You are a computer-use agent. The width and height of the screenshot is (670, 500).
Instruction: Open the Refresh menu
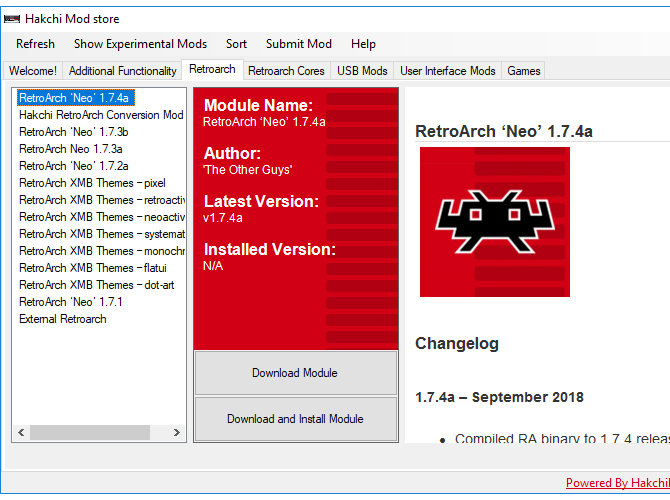click(x=35, y=44)
